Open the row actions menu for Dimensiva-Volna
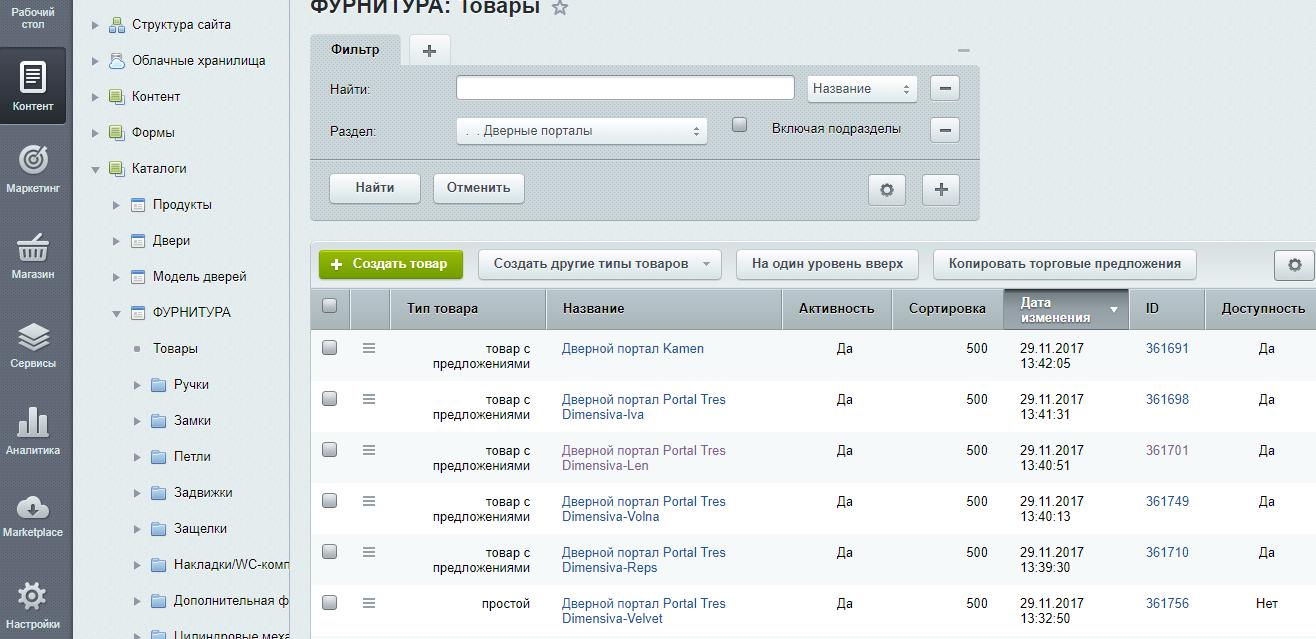 point(369,501)
